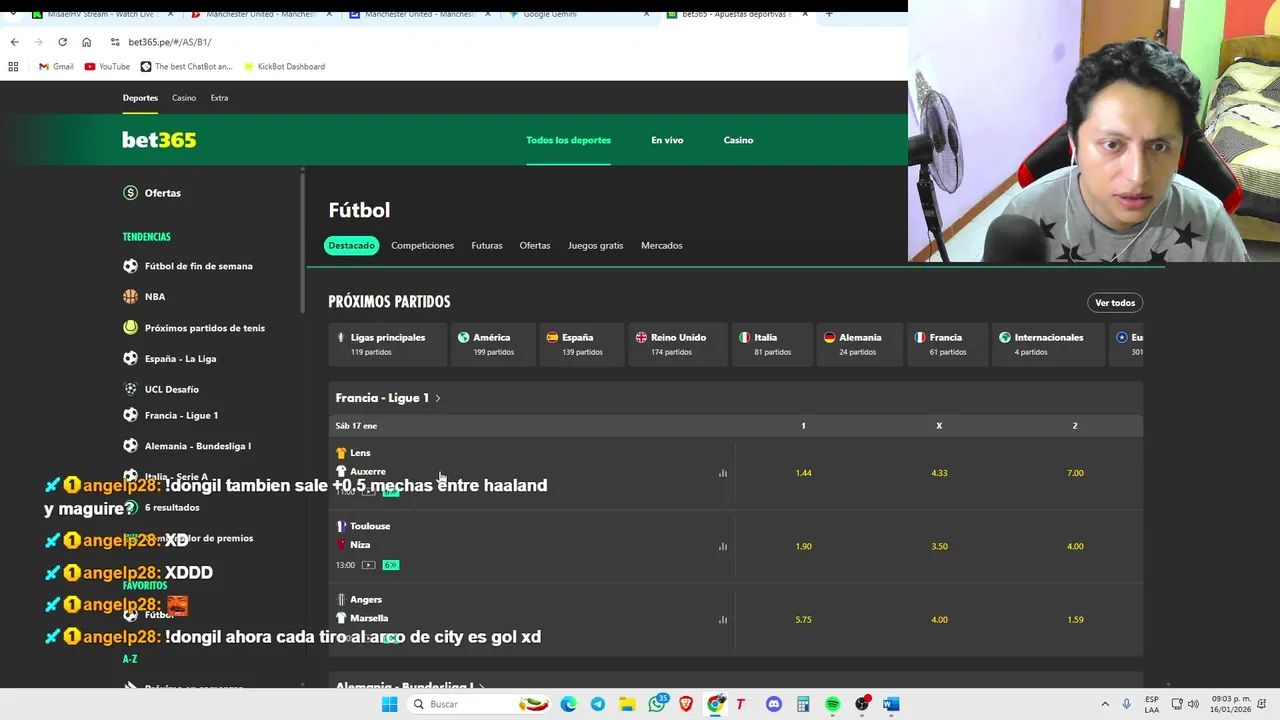Filter matches by América
The height and width of the screenshot is (720, 1280).
[x=492, y=344]
